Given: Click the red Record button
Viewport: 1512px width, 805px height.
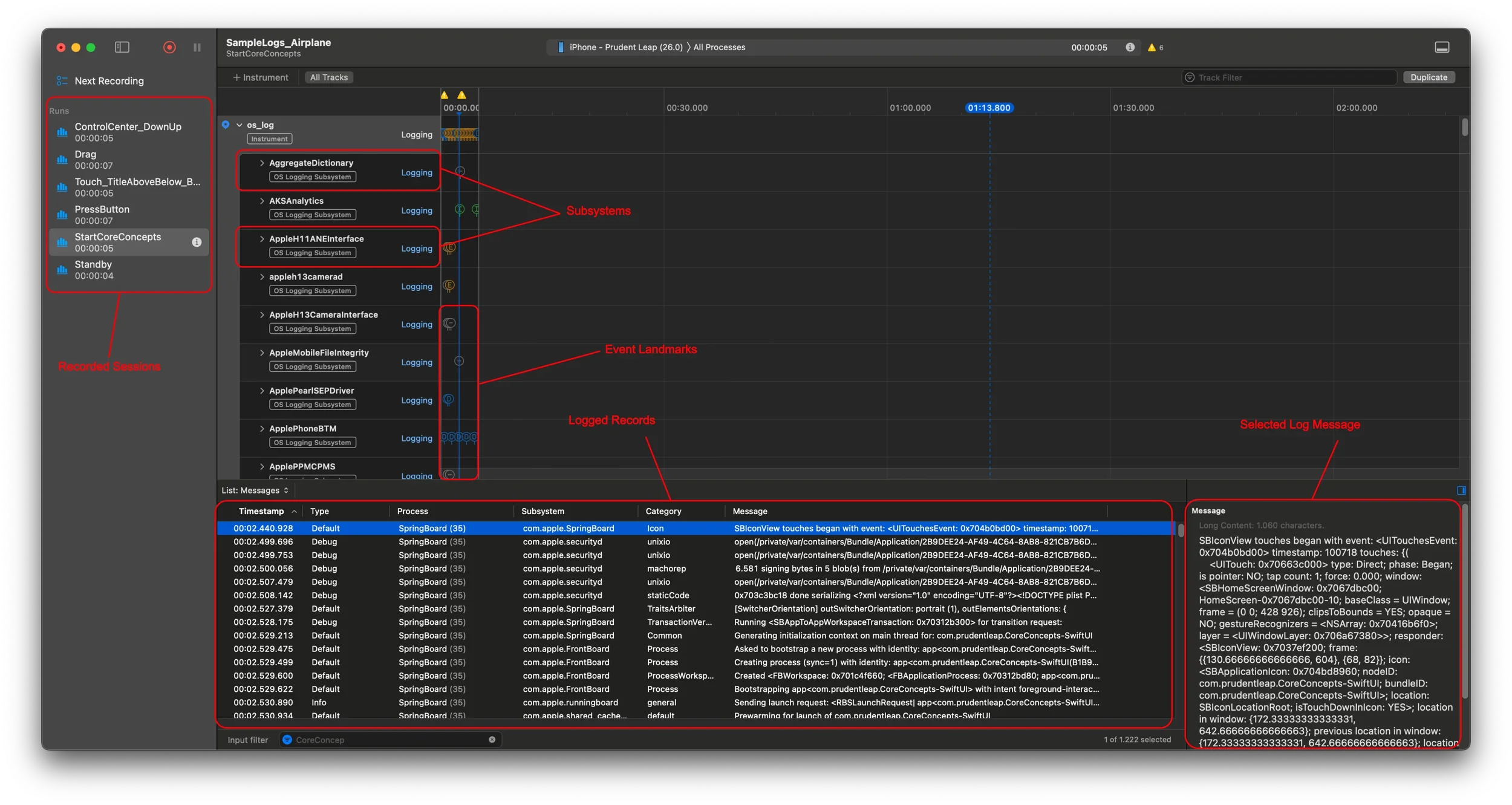Looking at the screenshot, I should 169,47.
